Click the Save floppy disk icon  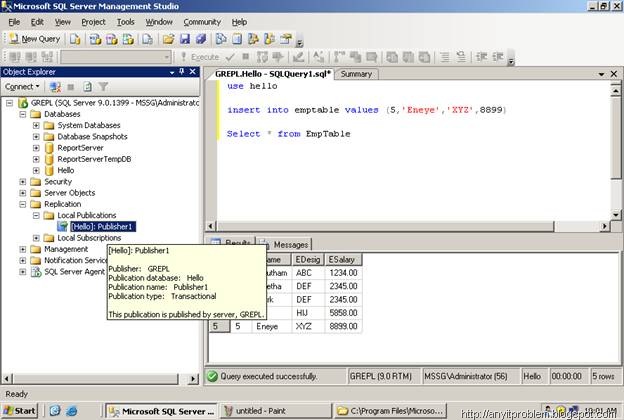185,39
